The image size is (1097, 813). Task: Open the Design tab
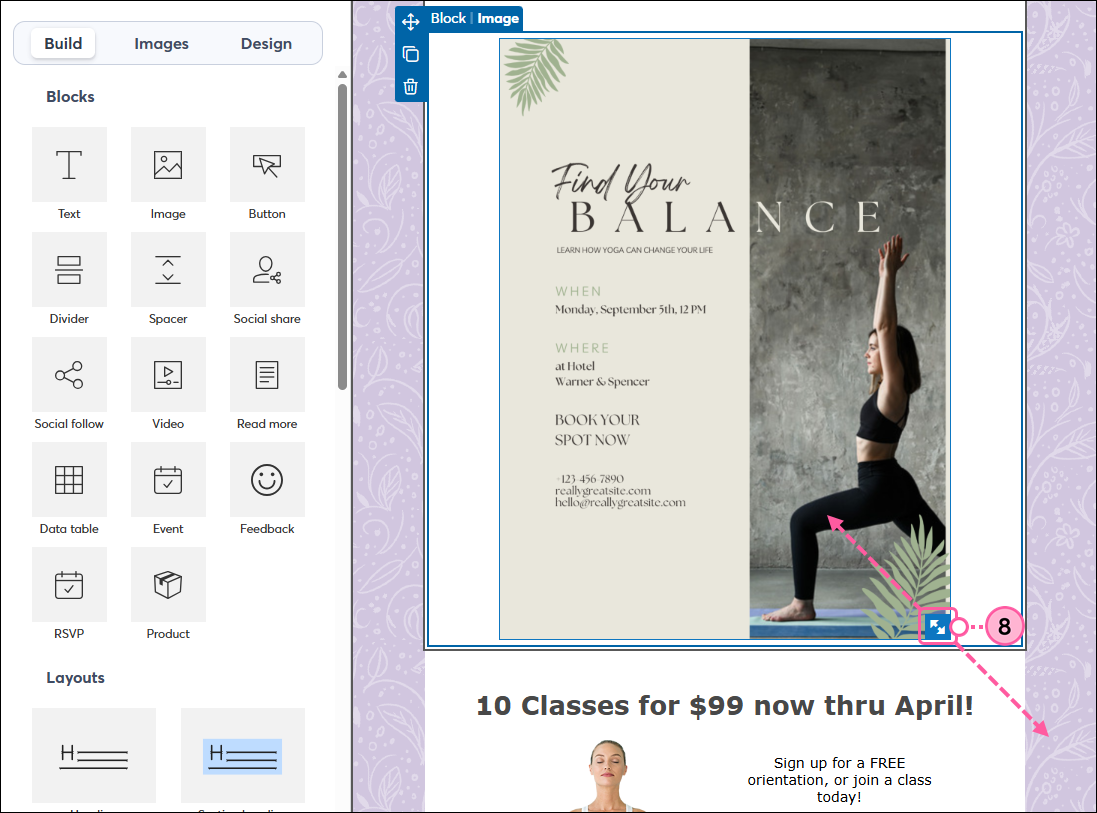[x=266, y=43]
